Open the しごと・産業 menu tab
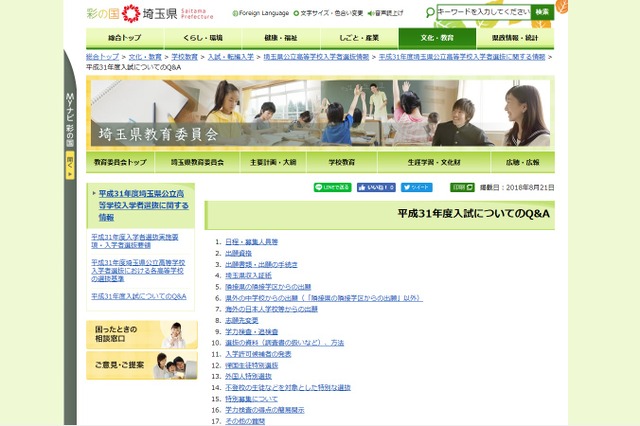 (359, 38)
